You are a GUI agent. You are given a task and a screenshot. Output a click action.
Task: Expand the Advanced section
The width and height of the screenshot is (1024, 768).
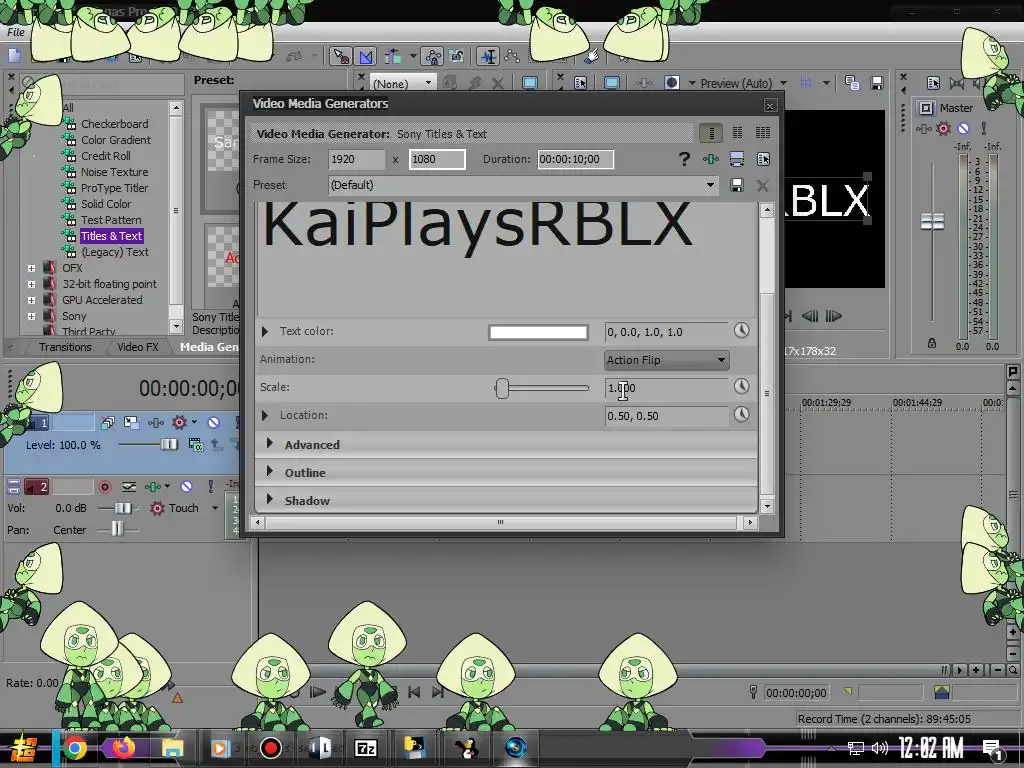270,443
